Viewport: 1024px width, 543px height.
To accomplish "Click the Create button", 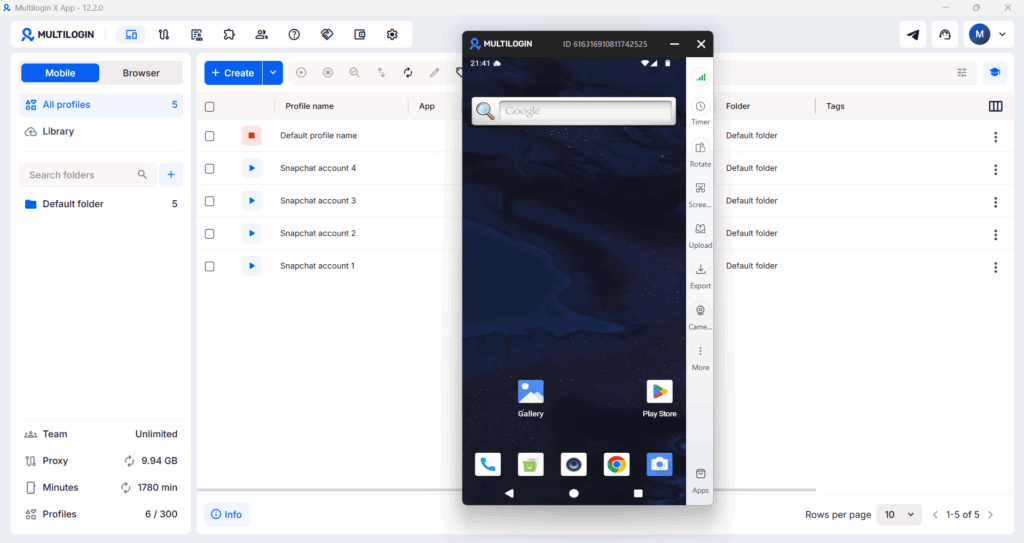I will pyautogui.click(x=233, y=73).
